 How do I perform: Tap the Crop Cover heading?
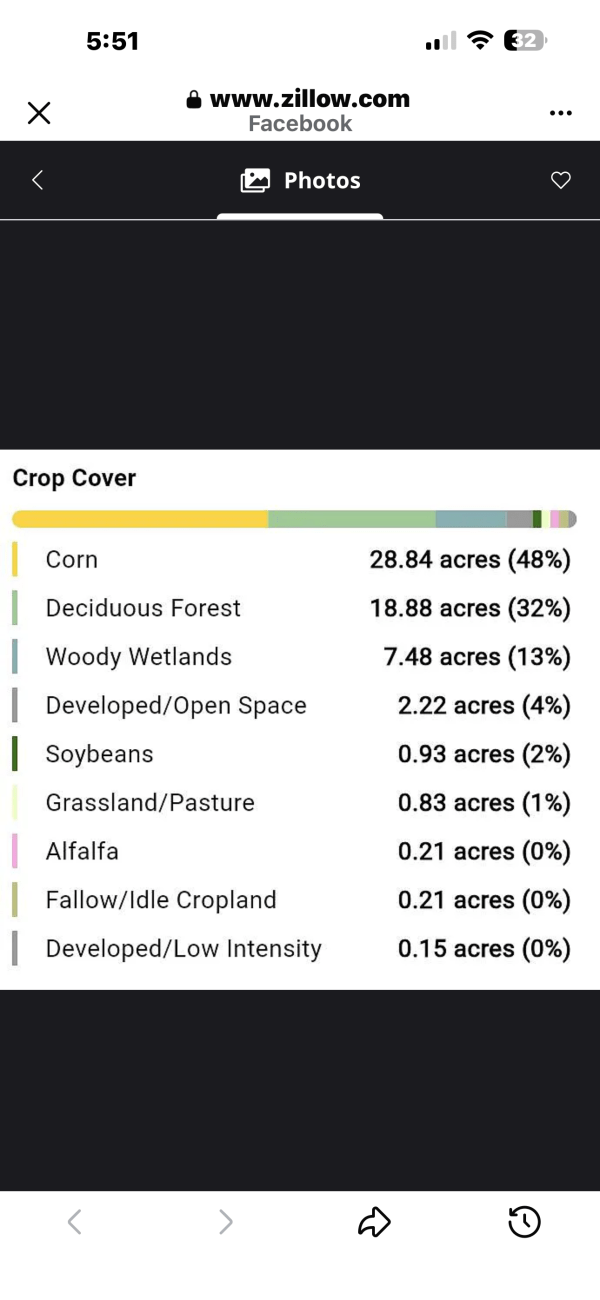[74, 478]
